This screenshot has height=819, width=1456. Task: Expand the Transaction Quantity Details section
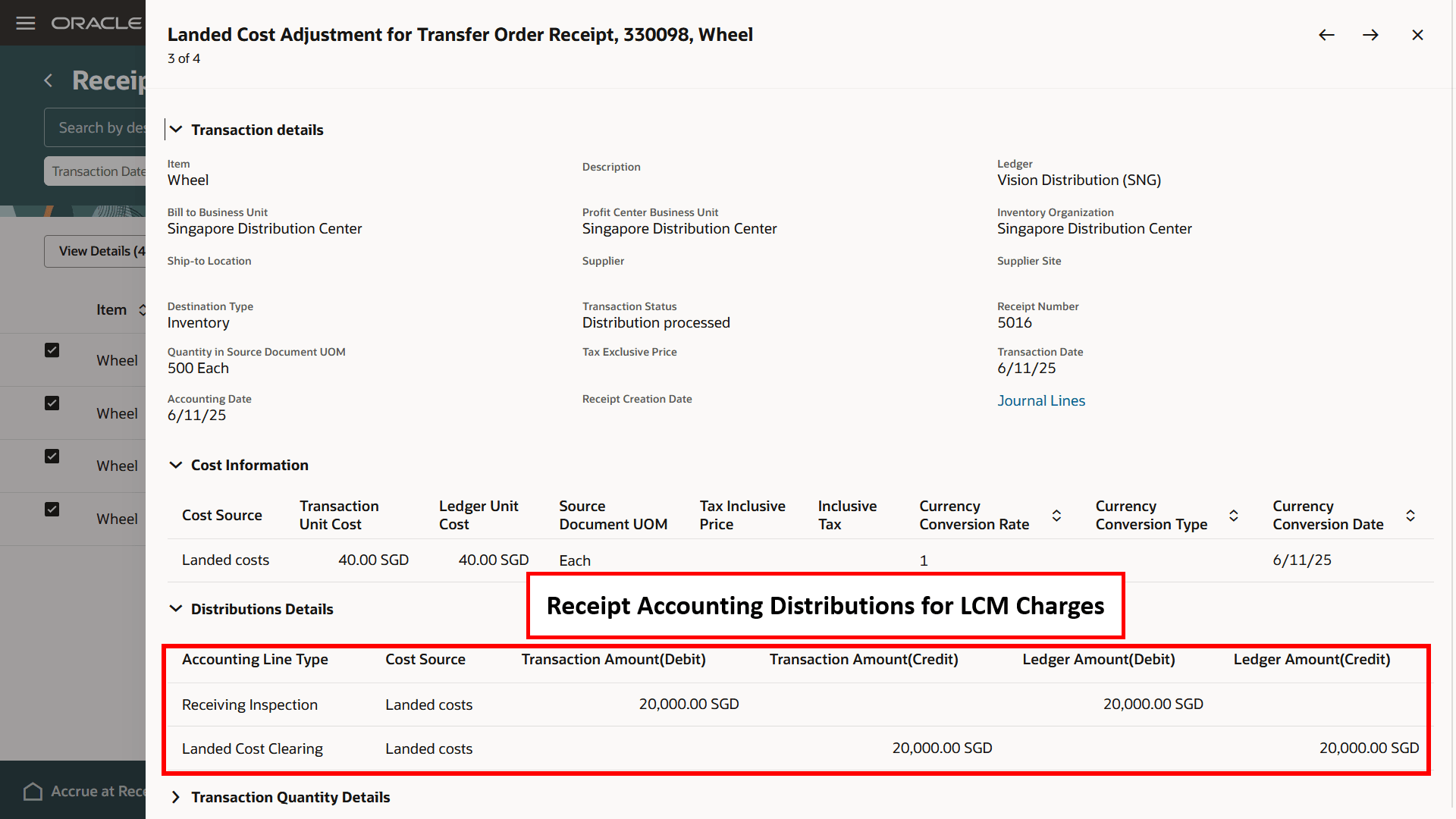click(176, 797)
